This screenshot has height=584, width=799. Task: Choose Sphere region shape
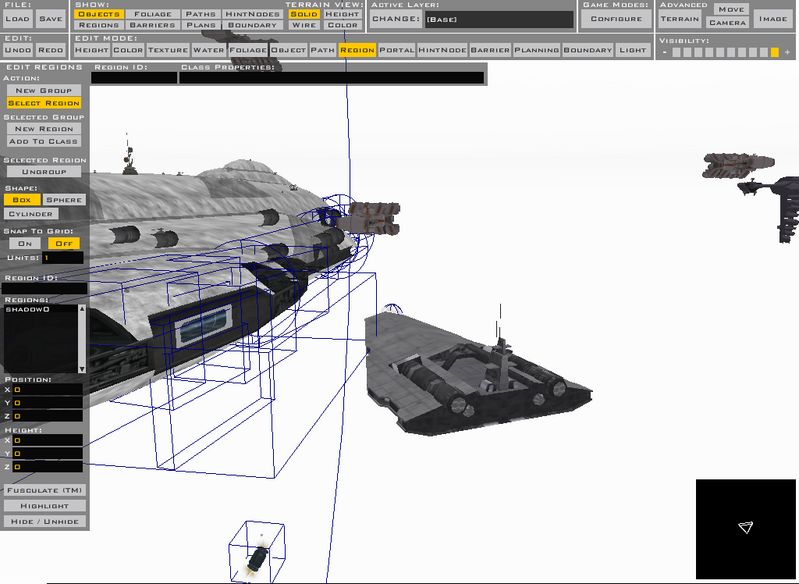(x=64, y=200)
